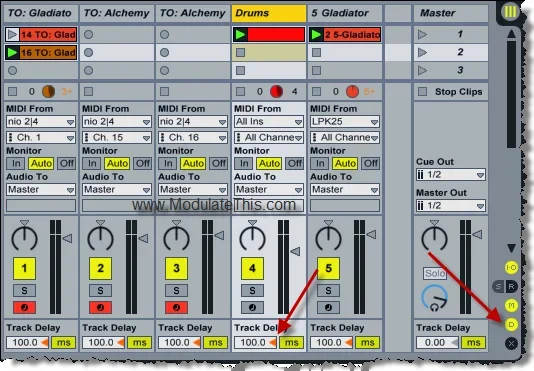Toggle the Returns section R button

click(x=511, y=287)
